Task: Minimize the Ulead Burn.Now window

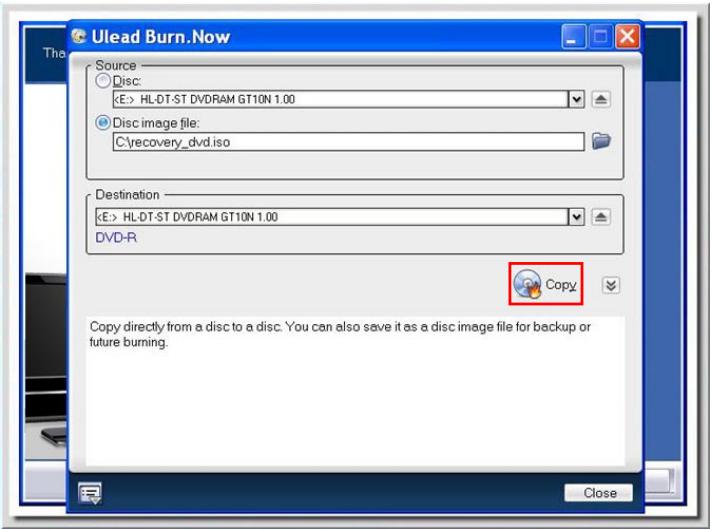Action: click(x=574, y=36)
